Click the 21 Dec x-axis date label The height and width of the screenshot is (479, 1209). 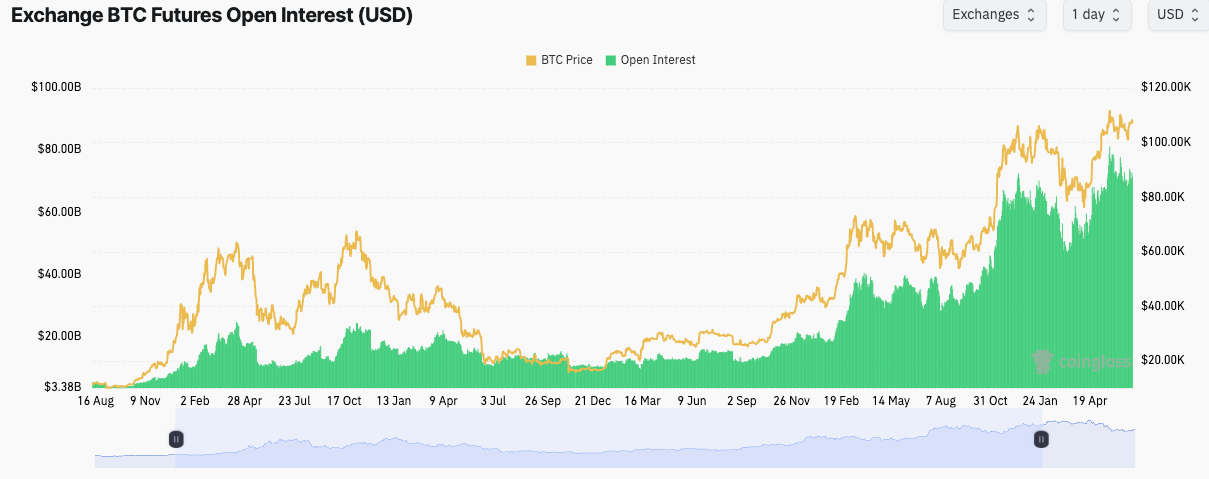point(592,401)
